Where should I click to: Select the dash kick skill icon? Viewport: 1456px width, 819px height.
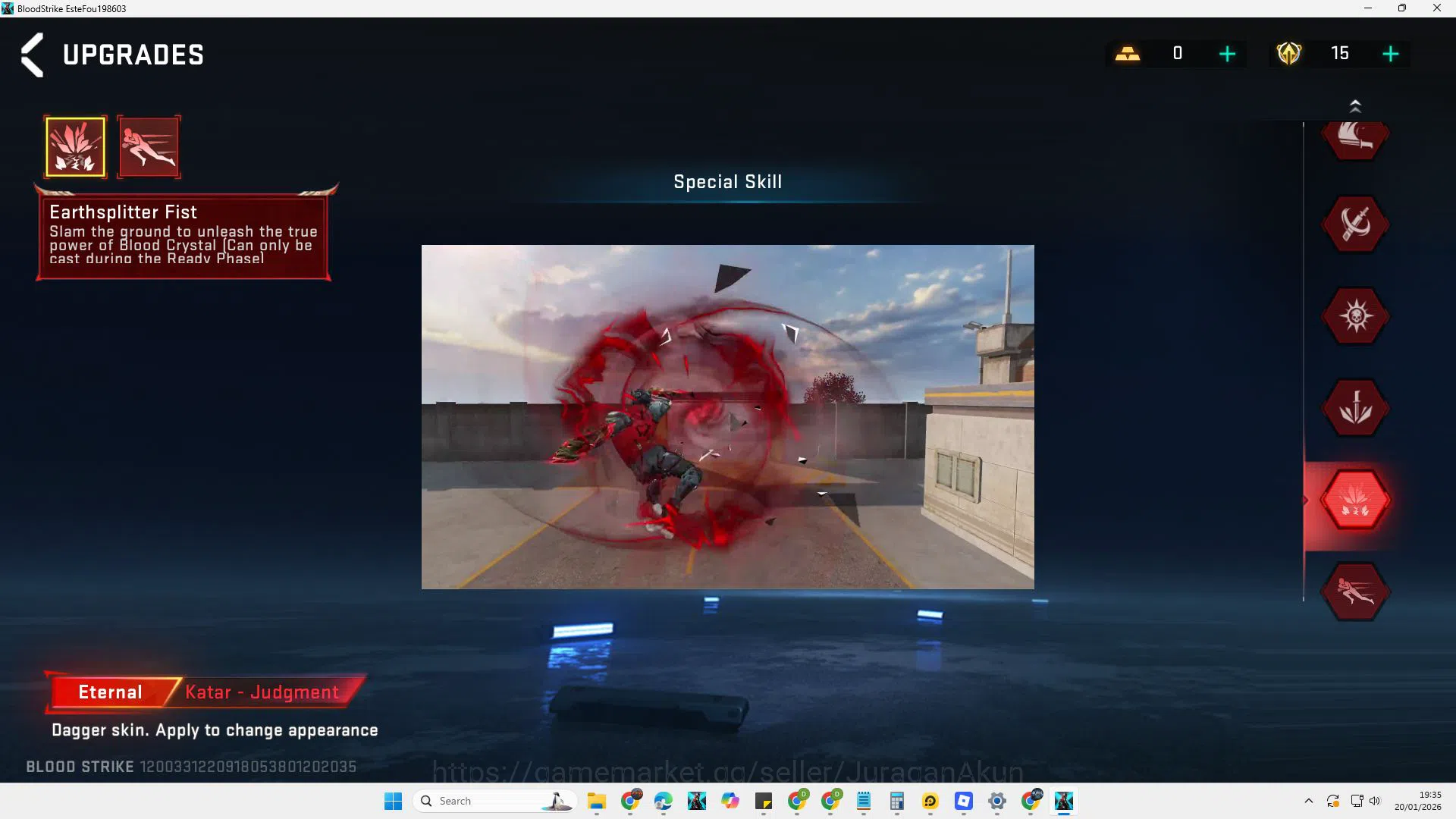click(149, 147)
